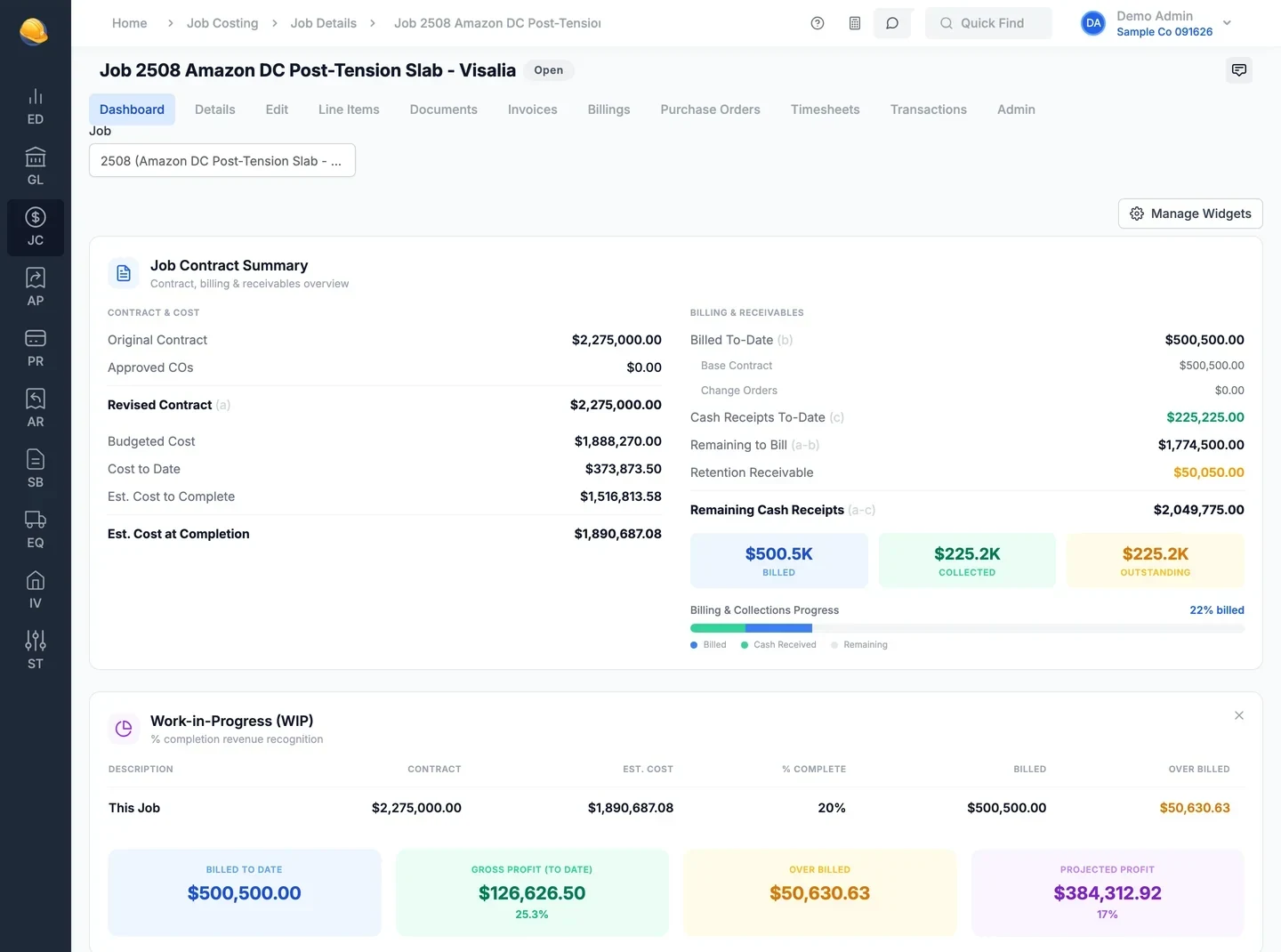This screenshot has width=1281, height=952.
Task: Open the Timesheets tab
Action: [x=826, y=109]
